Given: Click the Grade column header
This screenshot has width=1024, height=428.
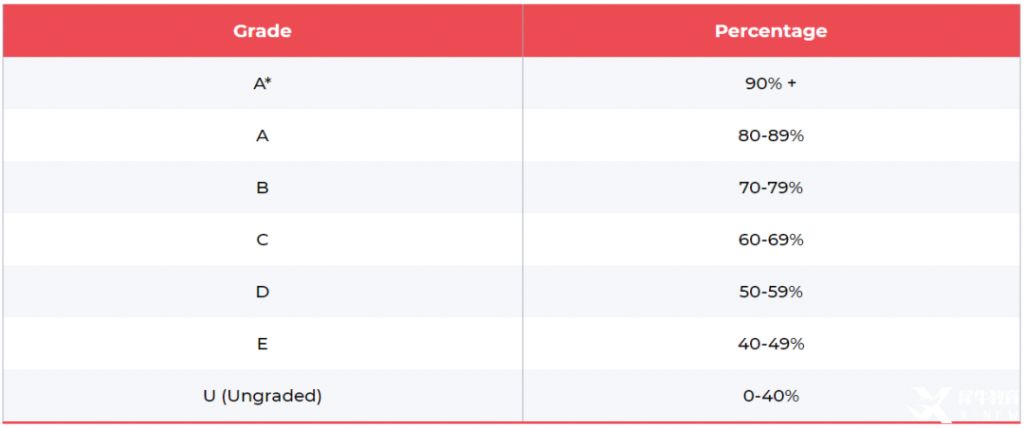Looking at the screenshot, I should 262,31.
